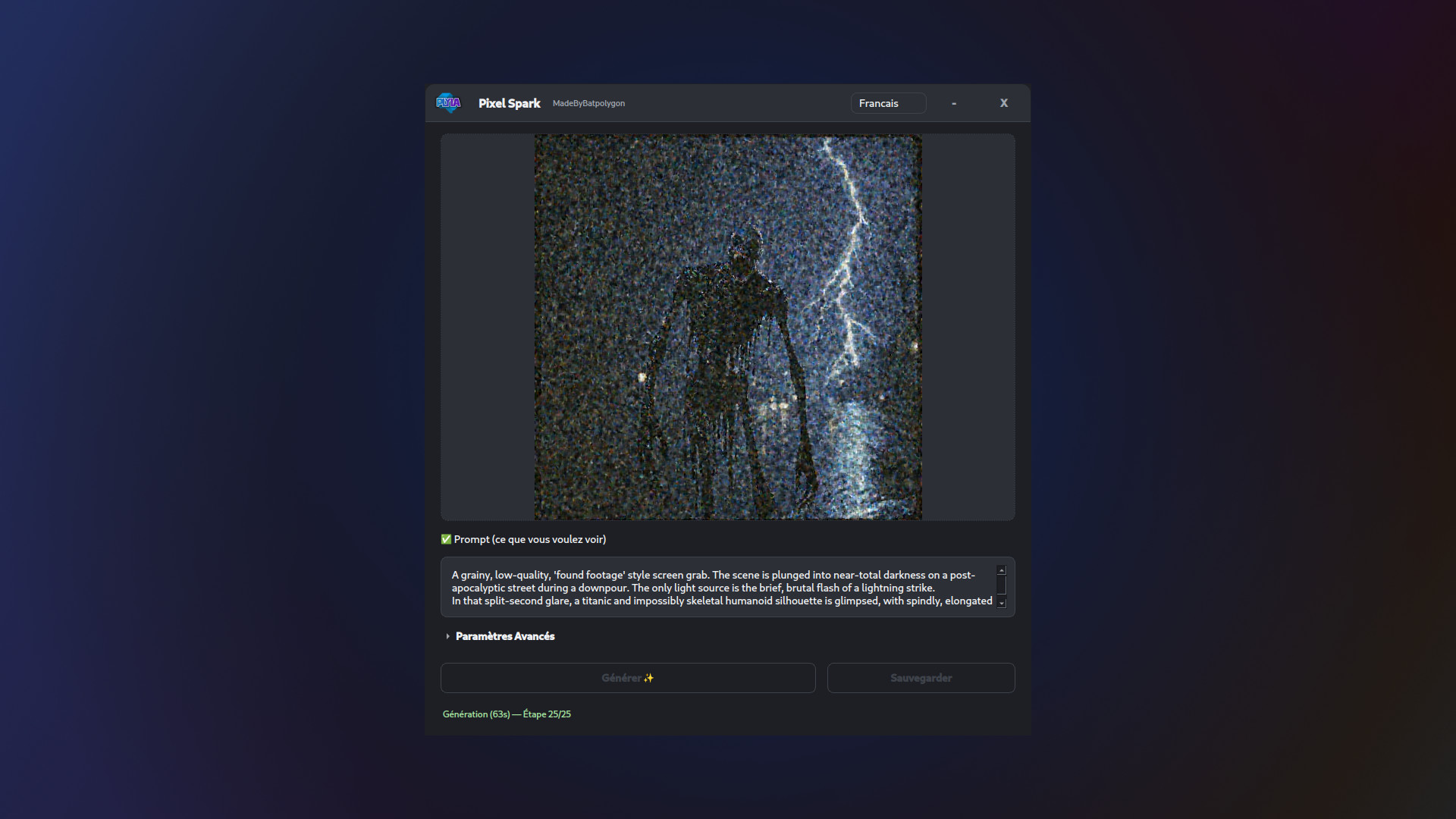Open the Francais language dropdown

click(888, 103)
